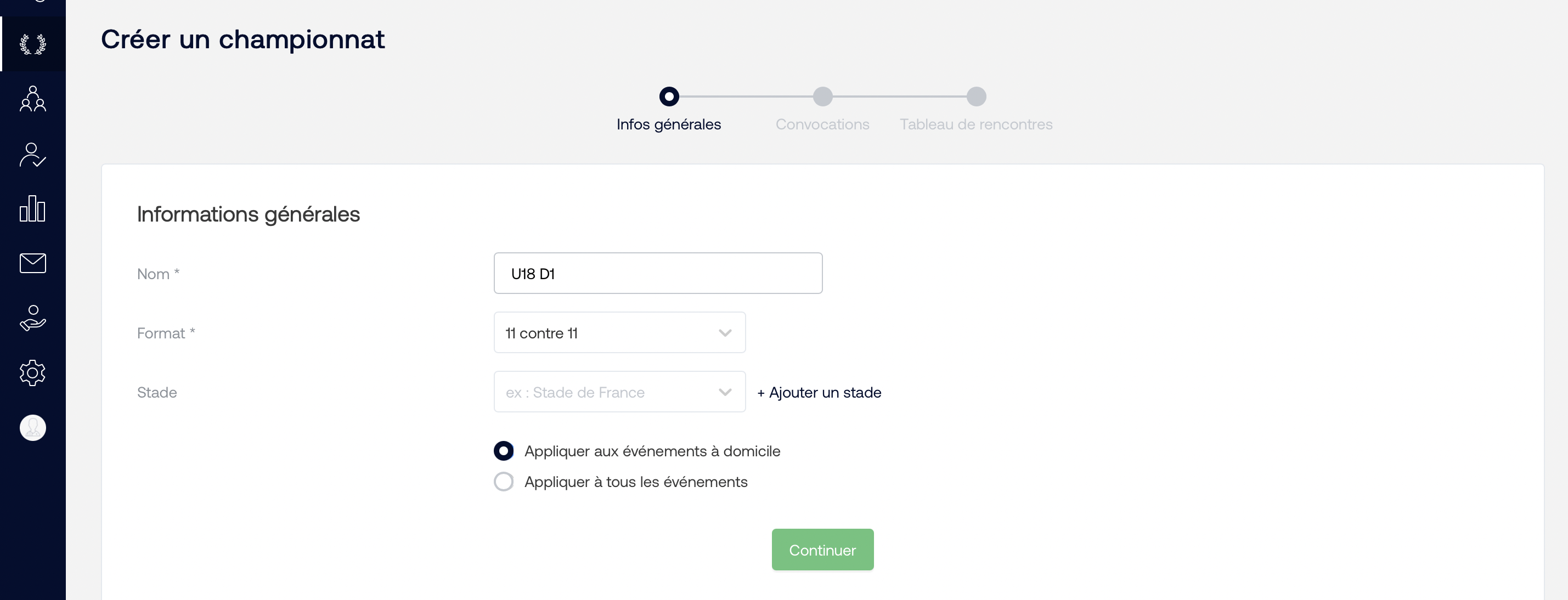Go to the Convocations step
The height and width of the screenshot is (600, 1568).
822,124
